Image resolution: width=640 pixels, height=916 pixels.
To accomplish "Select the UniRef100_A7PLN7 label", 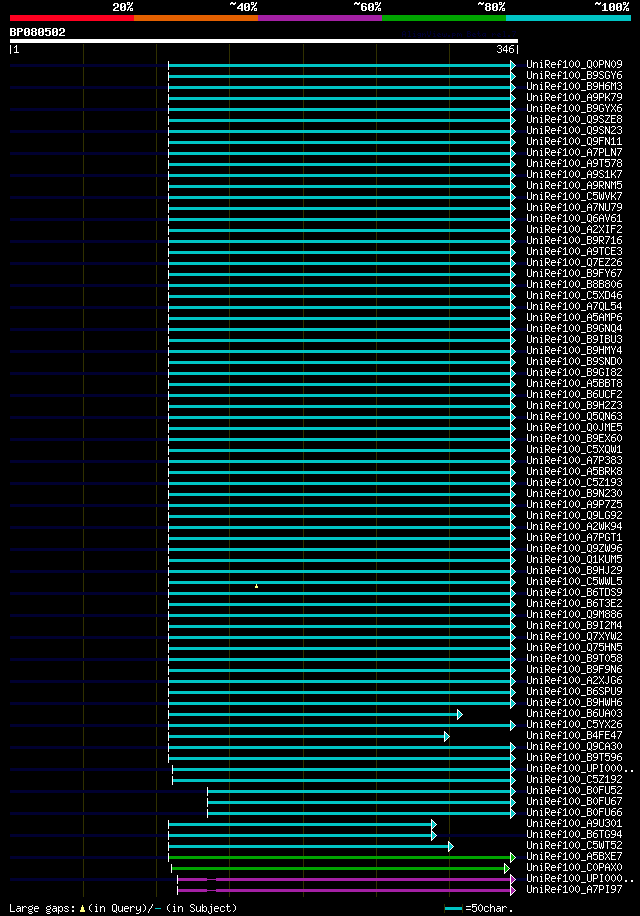I will point(574,152).
